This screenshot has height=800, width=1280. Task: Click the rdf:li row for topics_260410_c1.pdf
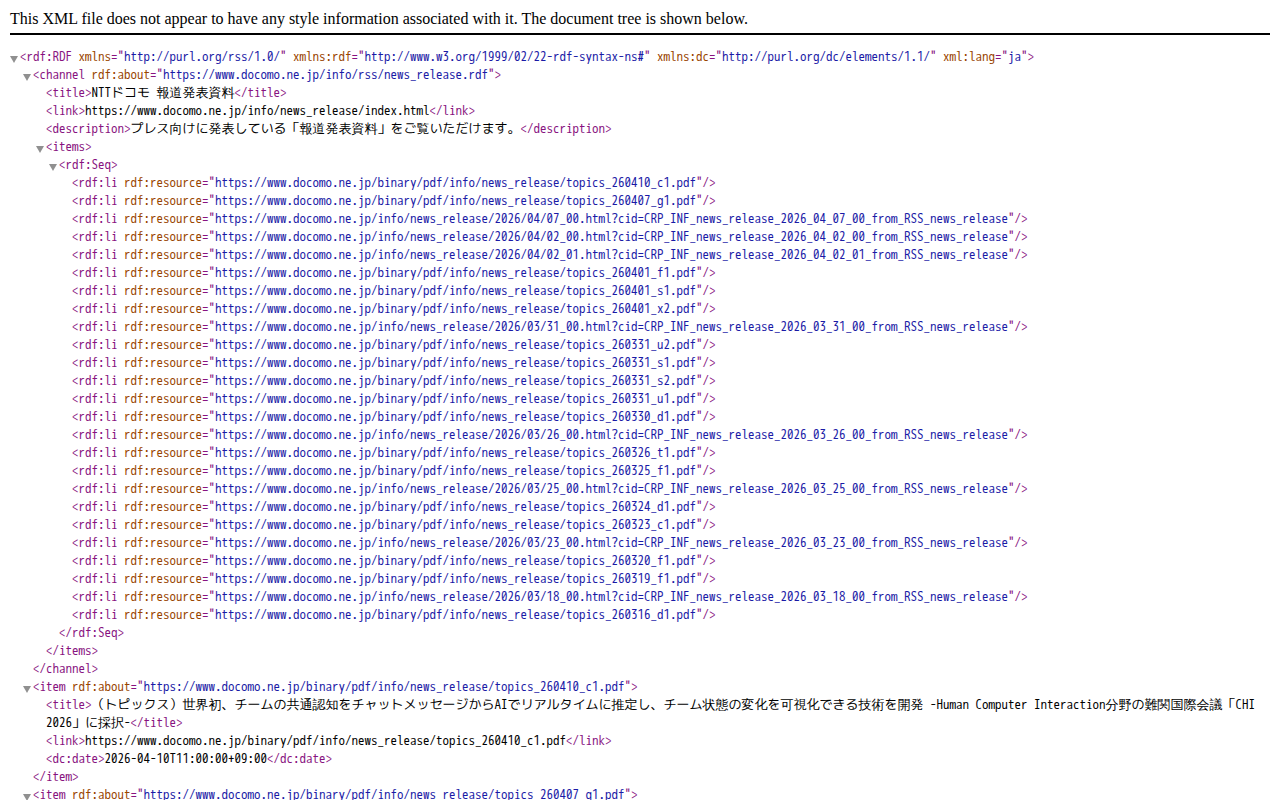click(x=394, y=183)
